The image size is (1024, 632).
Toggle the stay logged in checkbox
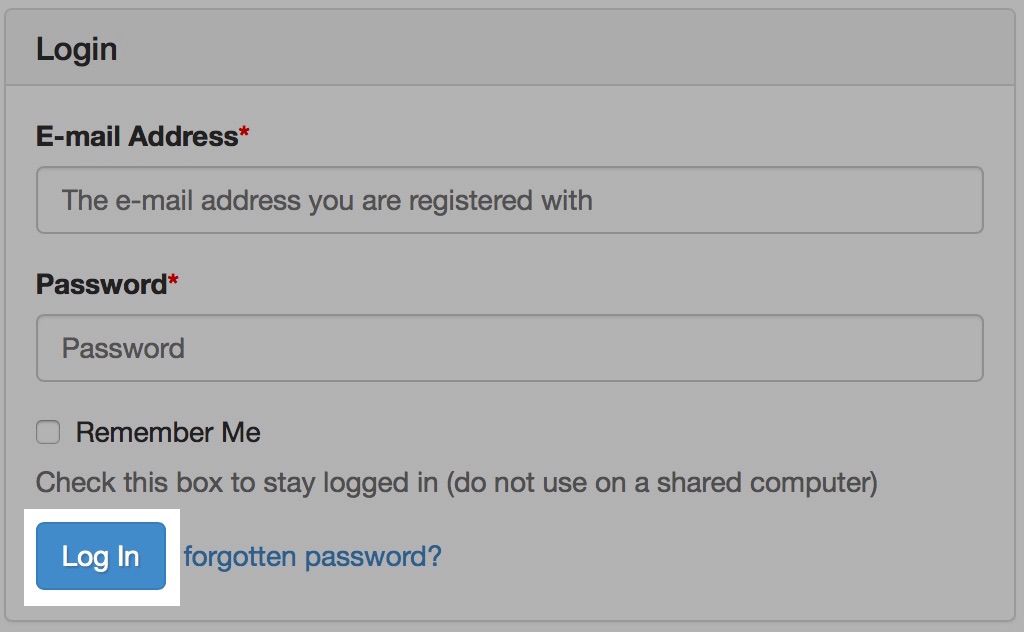tap(48, 432)
